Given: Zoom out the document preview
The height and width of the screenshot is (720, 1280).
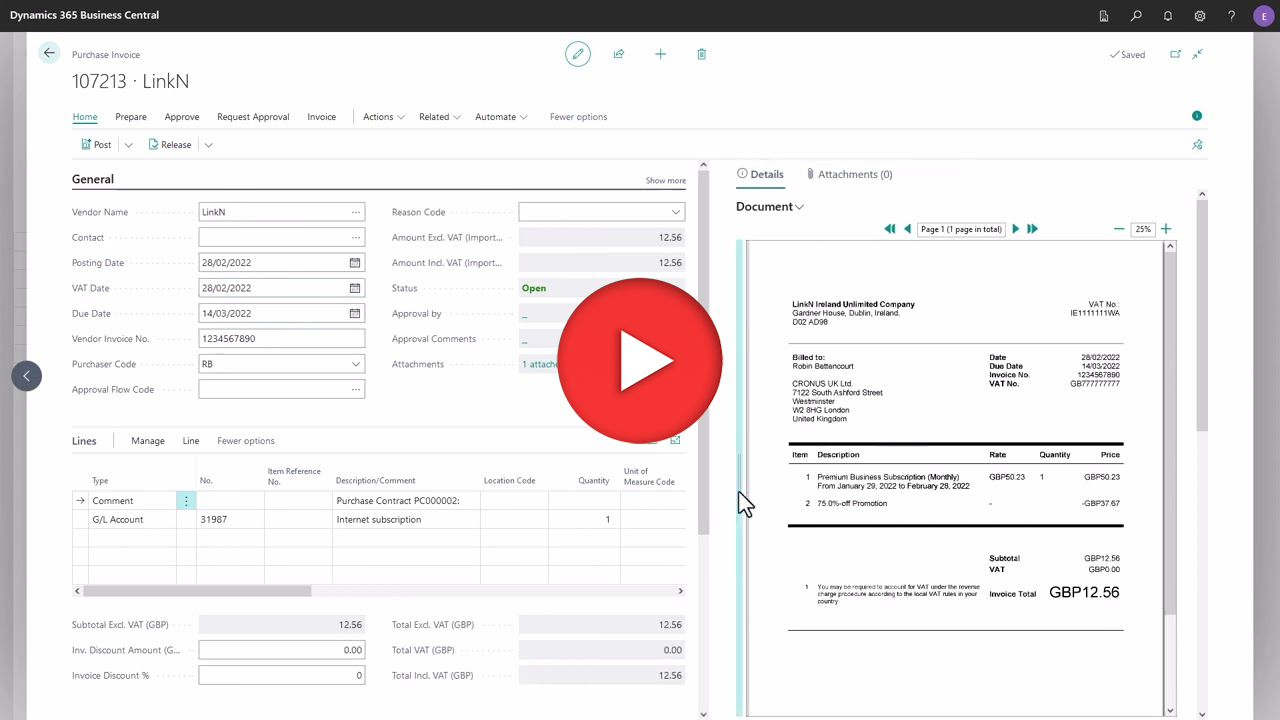Looking at the screenshot, I should point(1119,229).
